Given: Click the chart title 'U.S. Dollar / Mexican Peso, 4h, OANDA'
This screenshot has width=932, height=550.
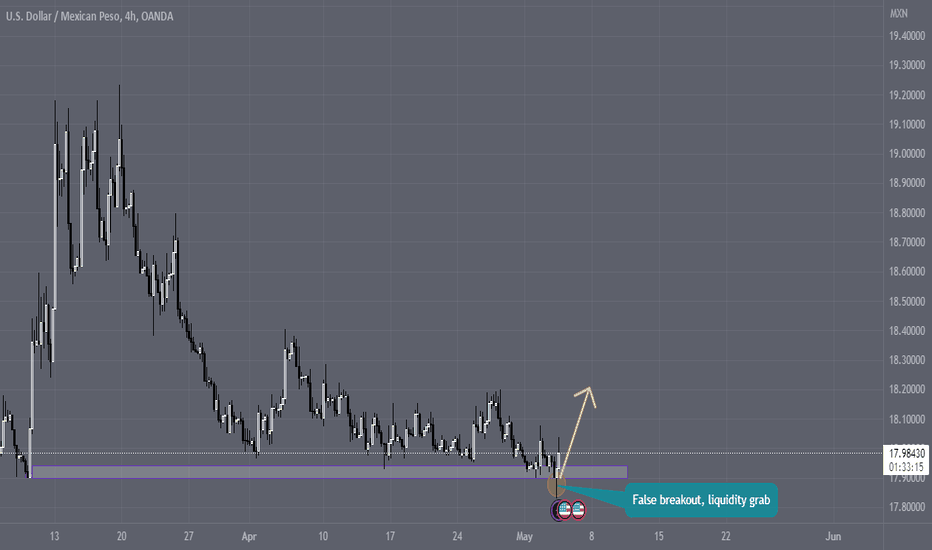Looking at the screenshot, I should (x=90, y=17).
